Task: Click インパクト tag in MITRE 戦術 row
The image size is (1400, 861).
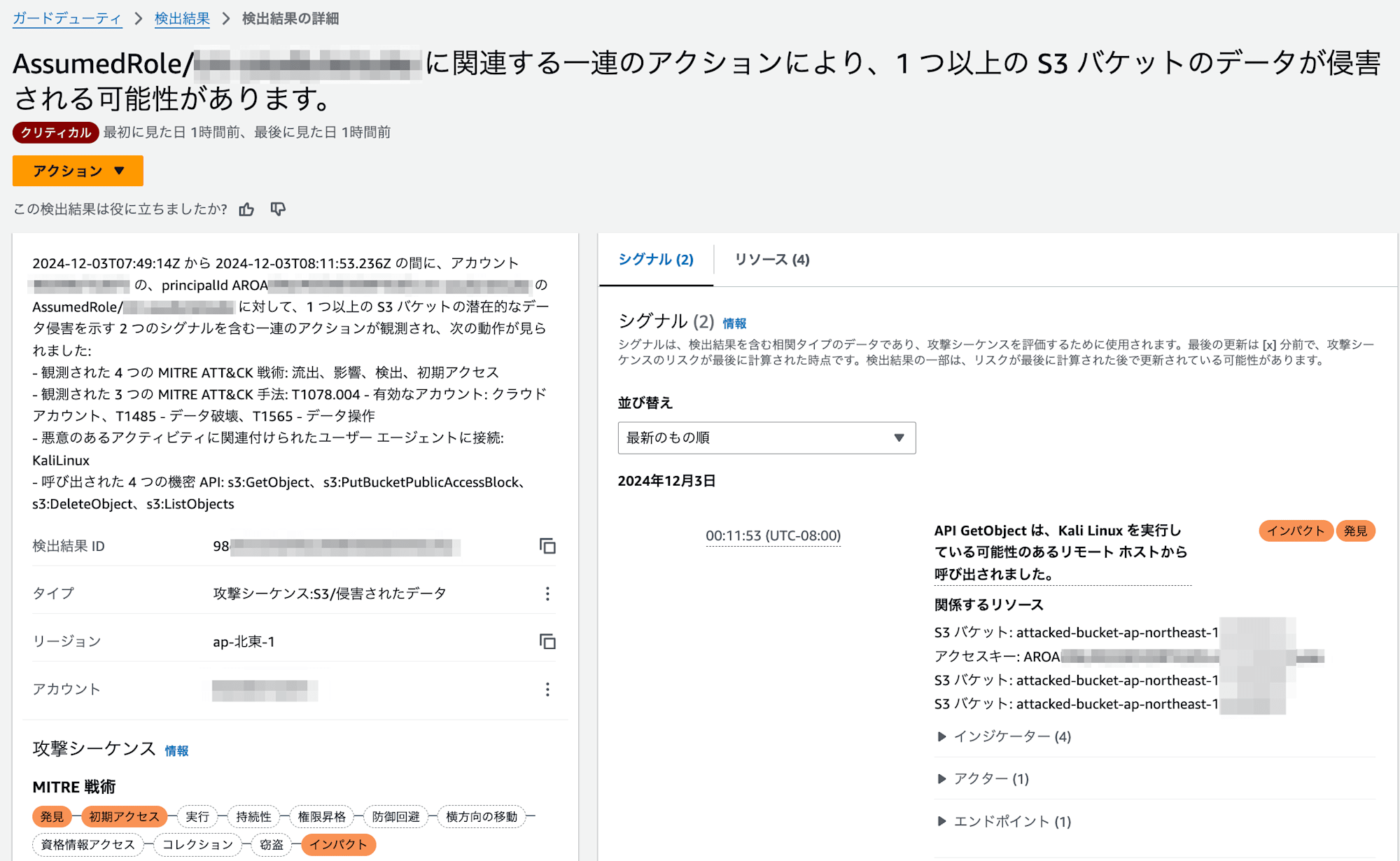Action: pos(339,845)
